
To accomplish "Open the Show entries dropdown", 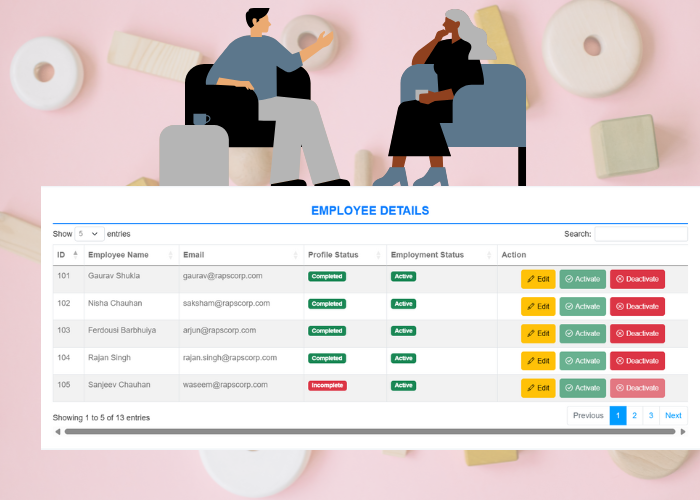I will tap(89, 234).
